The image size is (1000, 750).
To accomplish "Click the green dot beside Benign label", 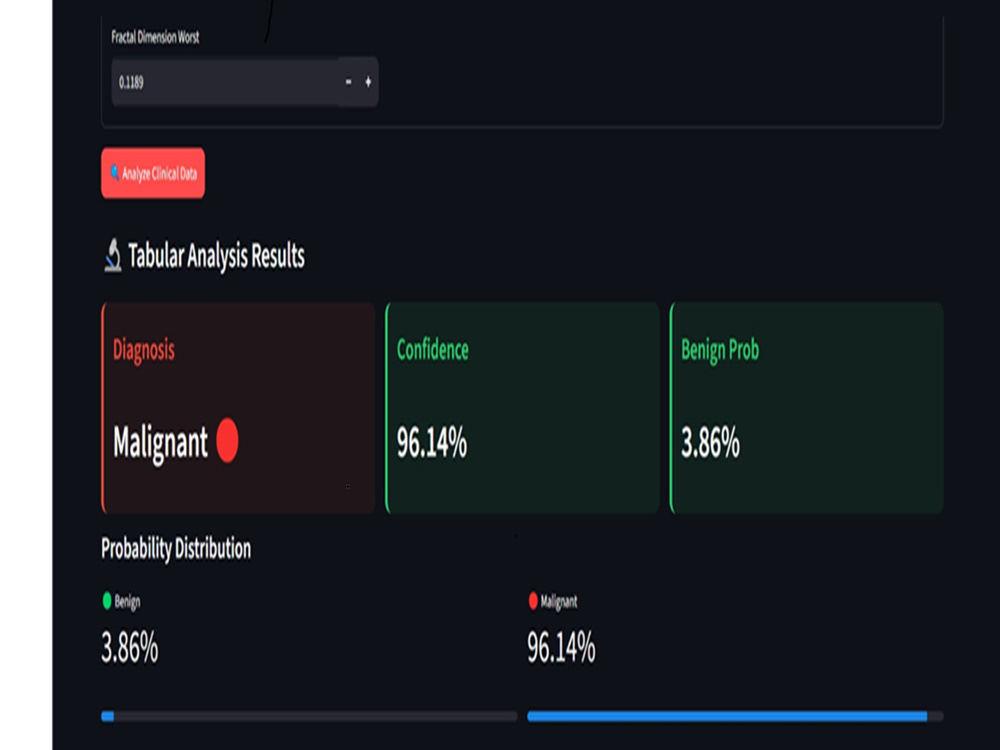I will (107, 601).
